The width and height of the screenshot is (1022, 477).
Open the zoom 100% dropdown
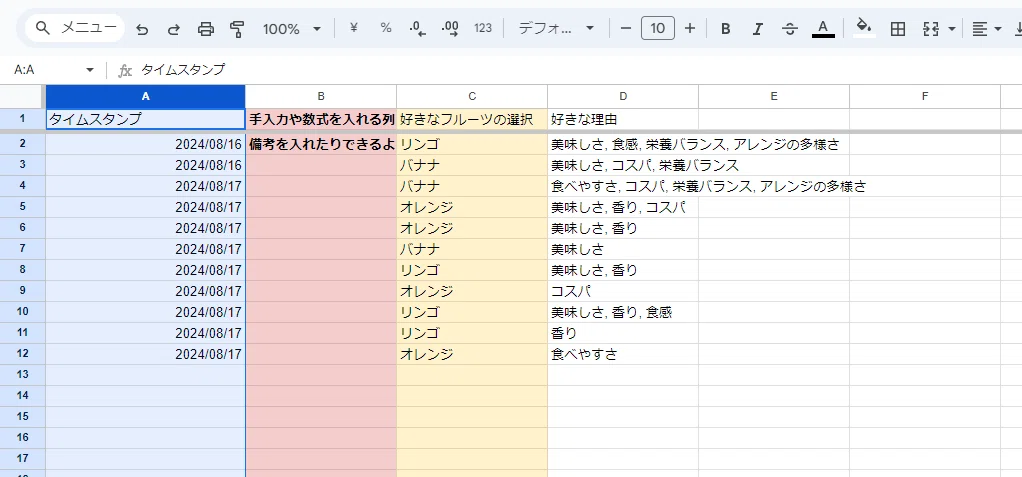[x=291, y=29]
